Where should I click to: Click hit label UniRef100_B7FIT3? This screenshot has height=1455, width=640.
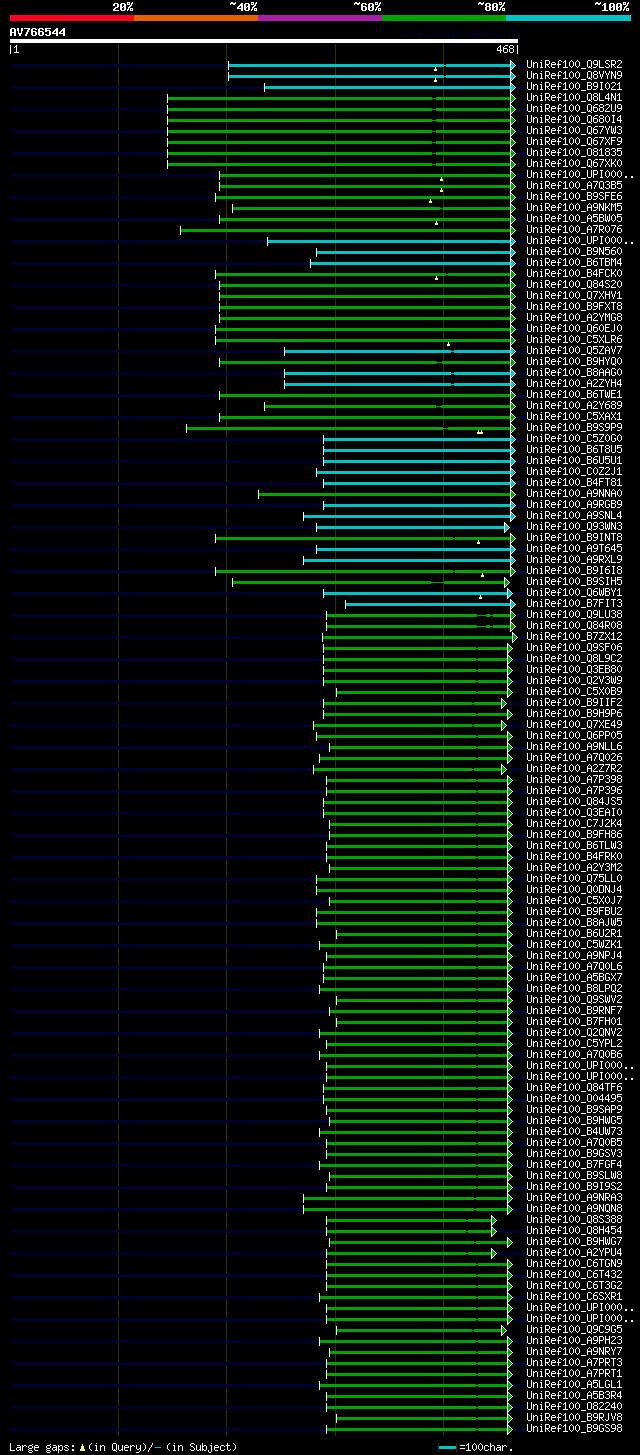[574, 603]
